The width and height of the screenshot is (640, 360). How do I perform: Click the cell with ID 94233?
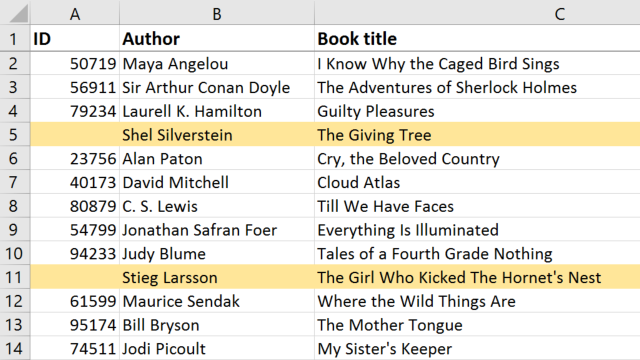click(x=75, y=253)
